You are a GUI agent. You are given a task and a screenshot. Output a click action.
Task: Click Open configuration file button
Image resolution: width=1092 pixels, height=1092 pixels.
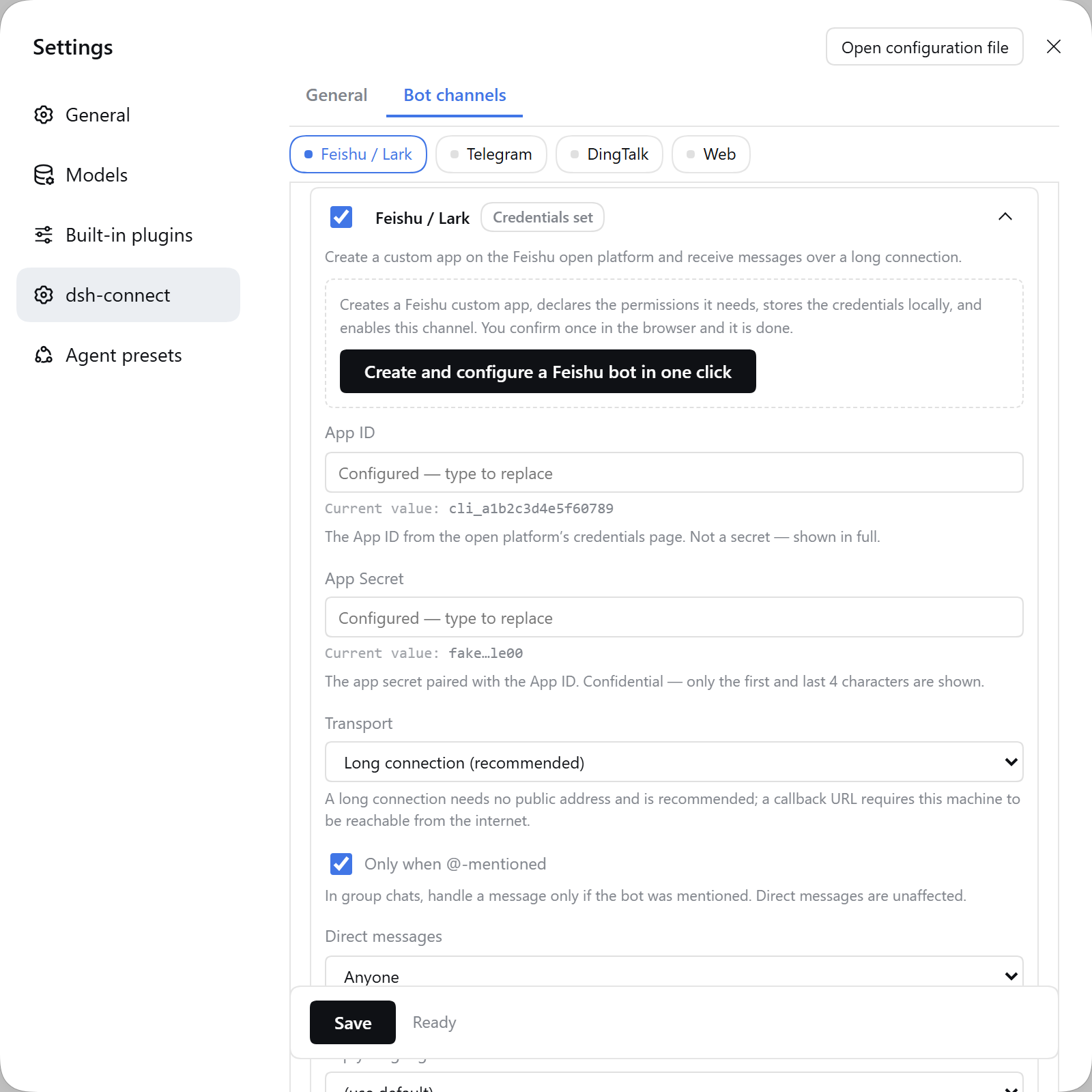[925, 46]
